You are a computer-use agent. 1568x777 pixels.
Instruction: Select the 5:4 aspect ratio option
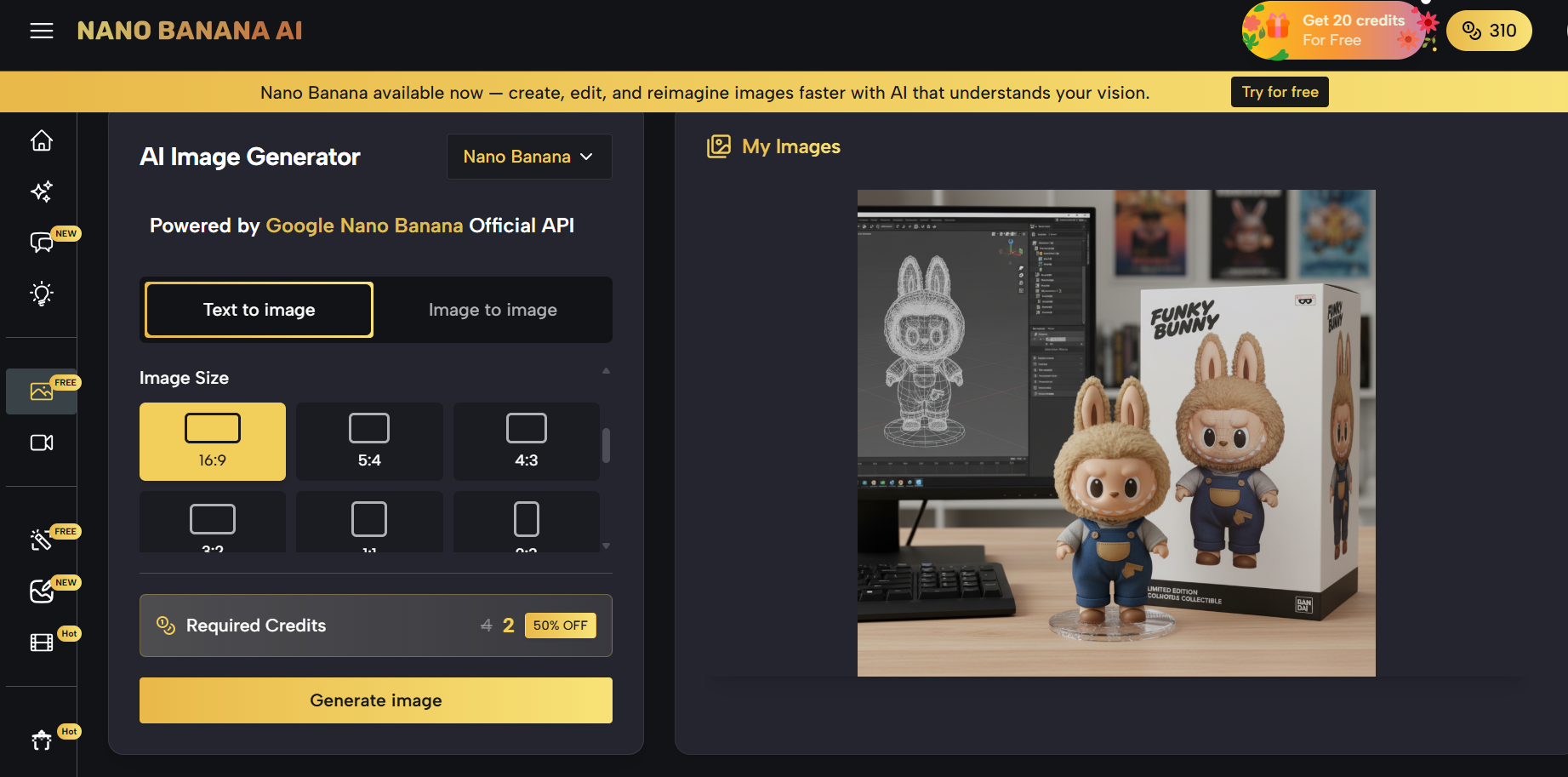(368, 441)
